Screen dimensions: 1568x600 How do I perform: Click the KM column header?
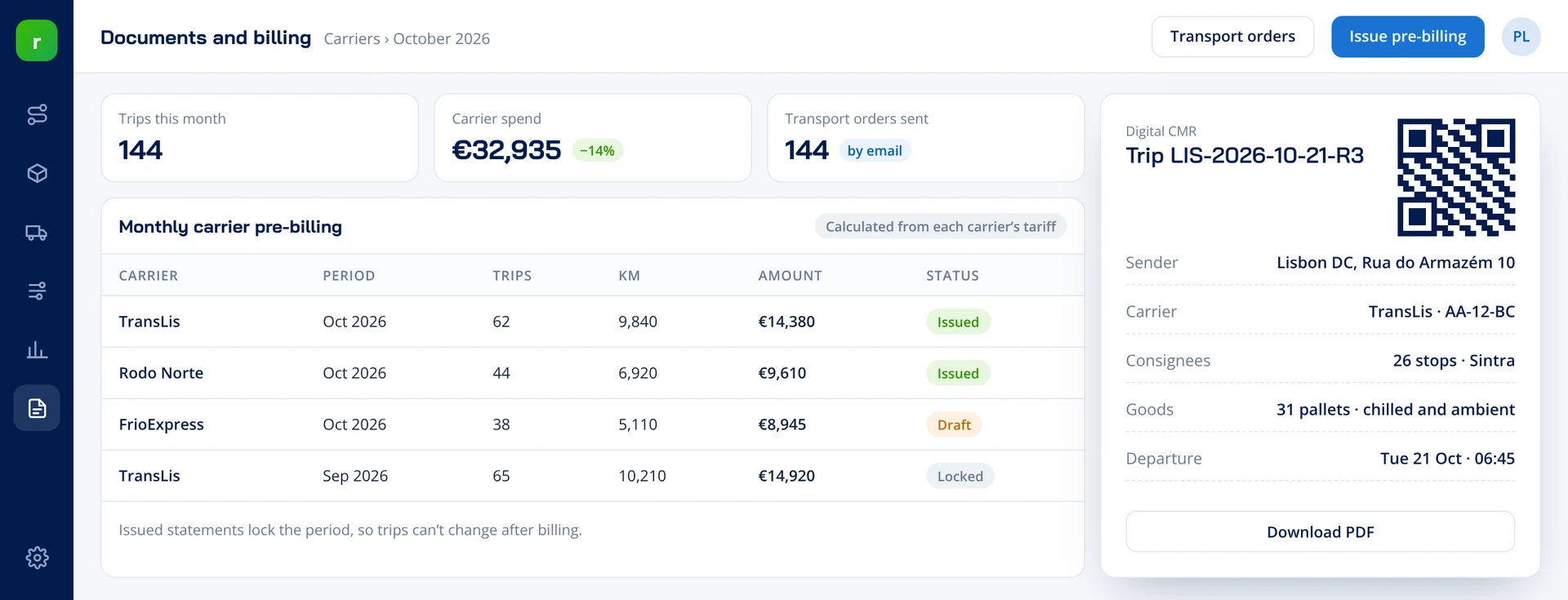(629, 276)
